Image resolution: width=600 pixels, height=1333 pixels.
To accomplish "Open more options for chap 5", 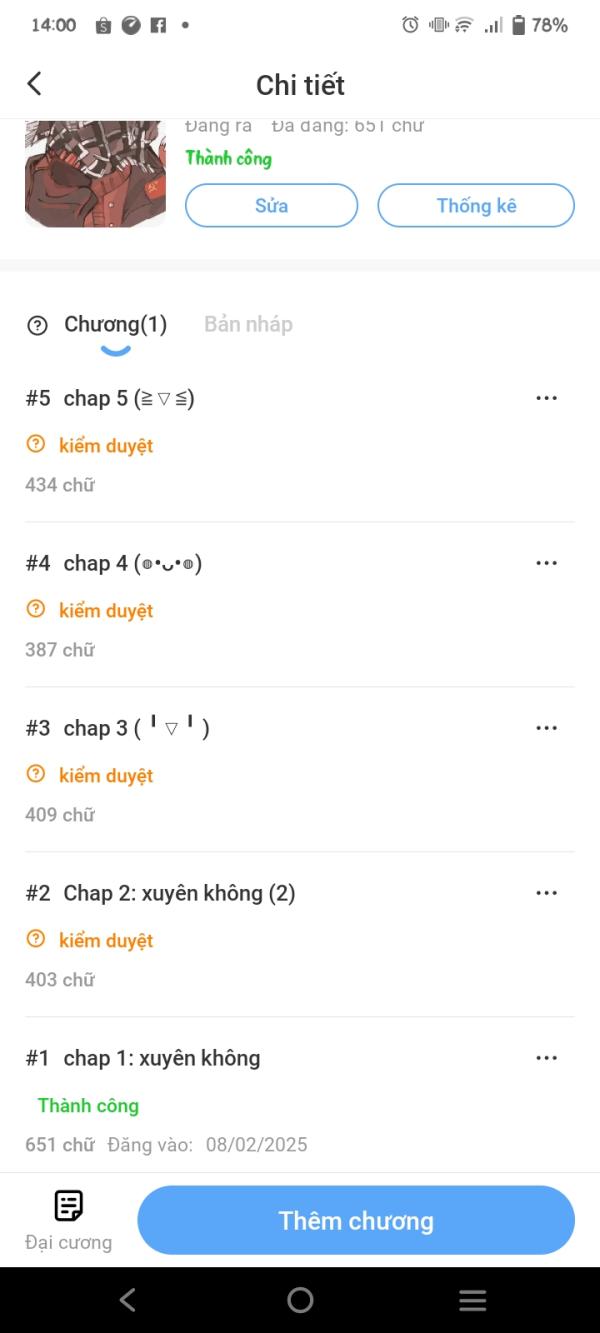I will [x=546, y=398].
